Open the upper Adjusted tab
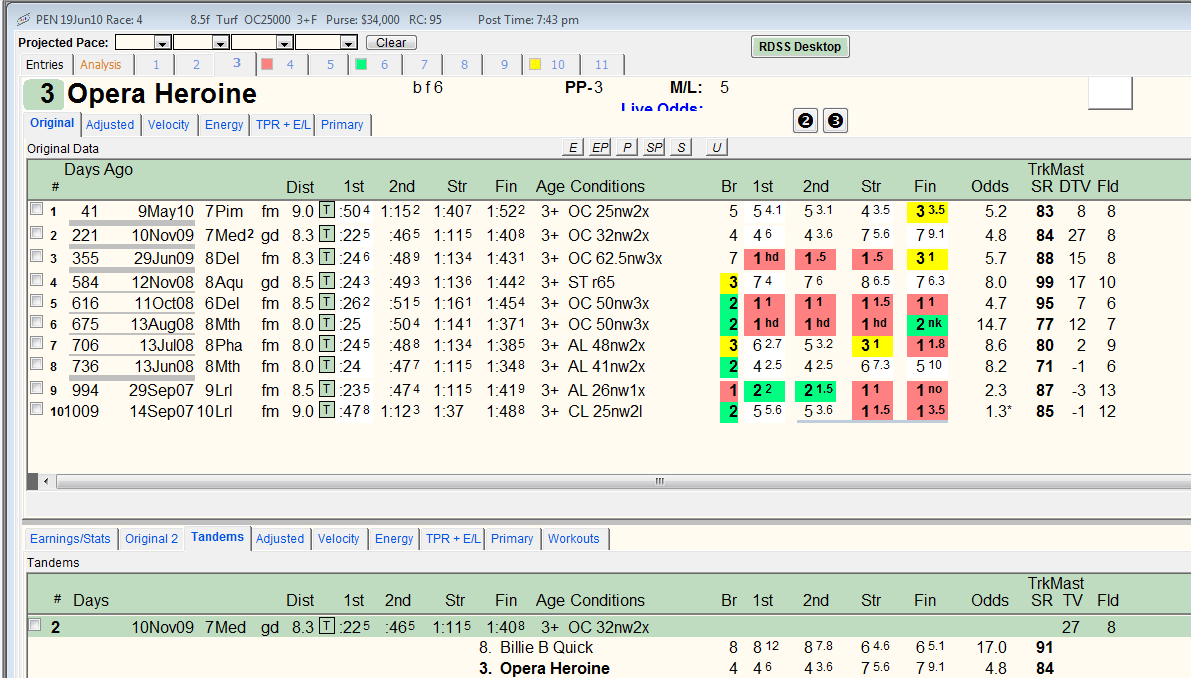The height and width of the screenshot is (678, 1191). [x=110, y=125]
